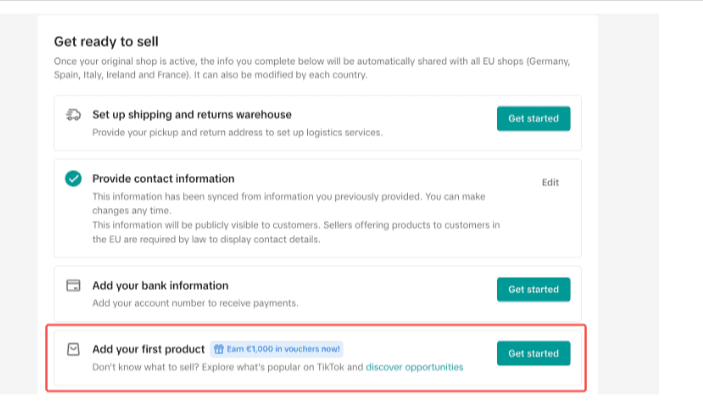Click the account number to receive payments text
The width and height of the screenshot is (703, 417).
[195, 303]
